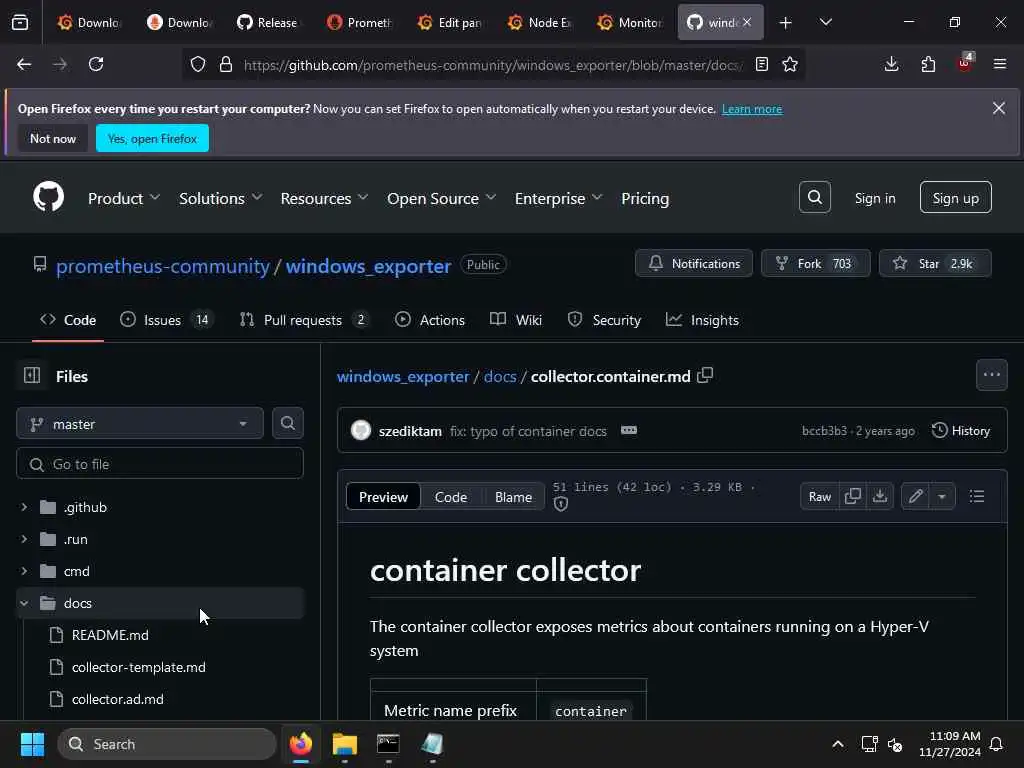Collapse file tree panel icon
The image size is (1024, 768).
coord(32,376)
